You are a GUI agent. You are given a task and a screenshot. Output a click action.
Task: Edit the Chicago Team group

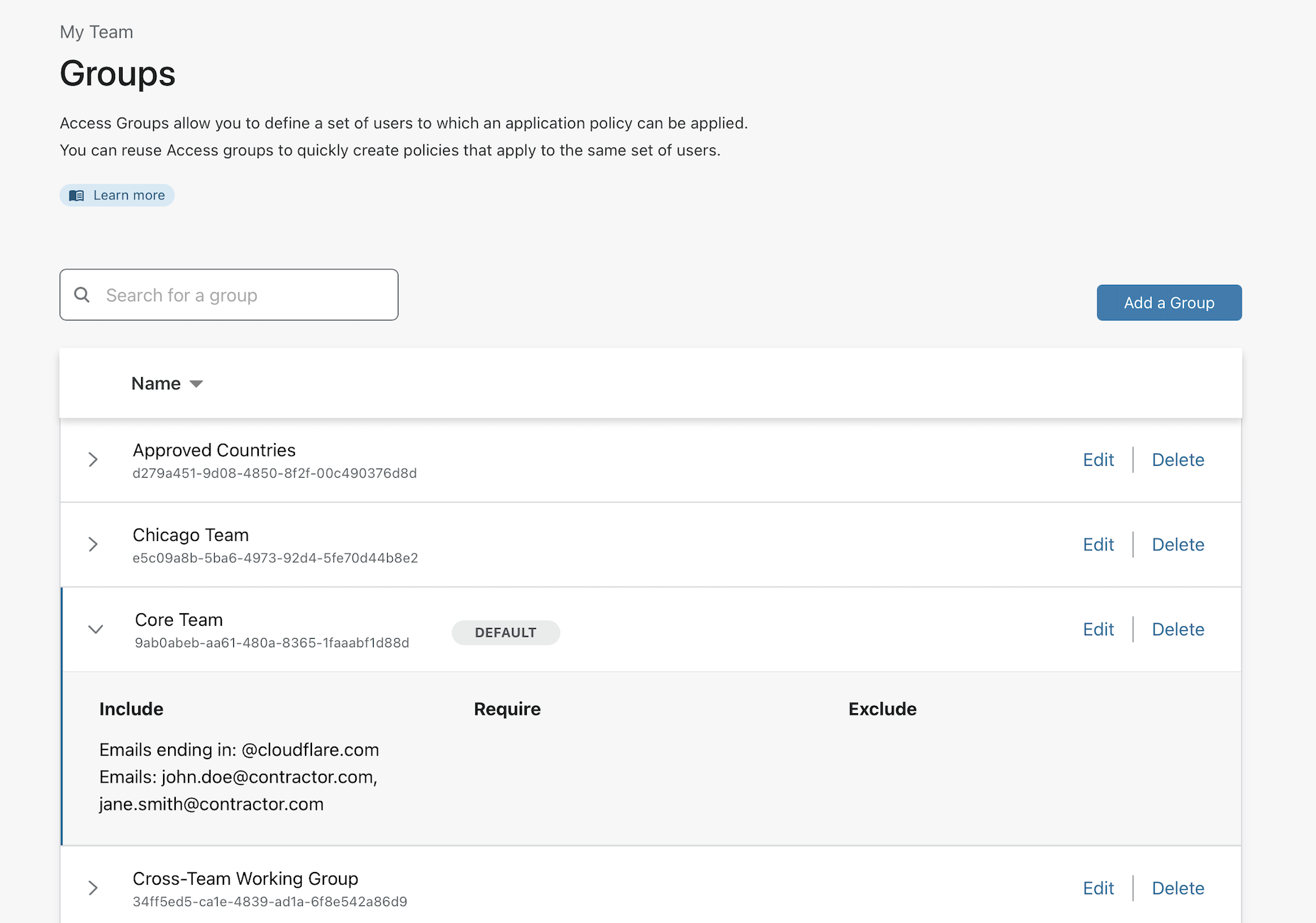pos(1098,545)
